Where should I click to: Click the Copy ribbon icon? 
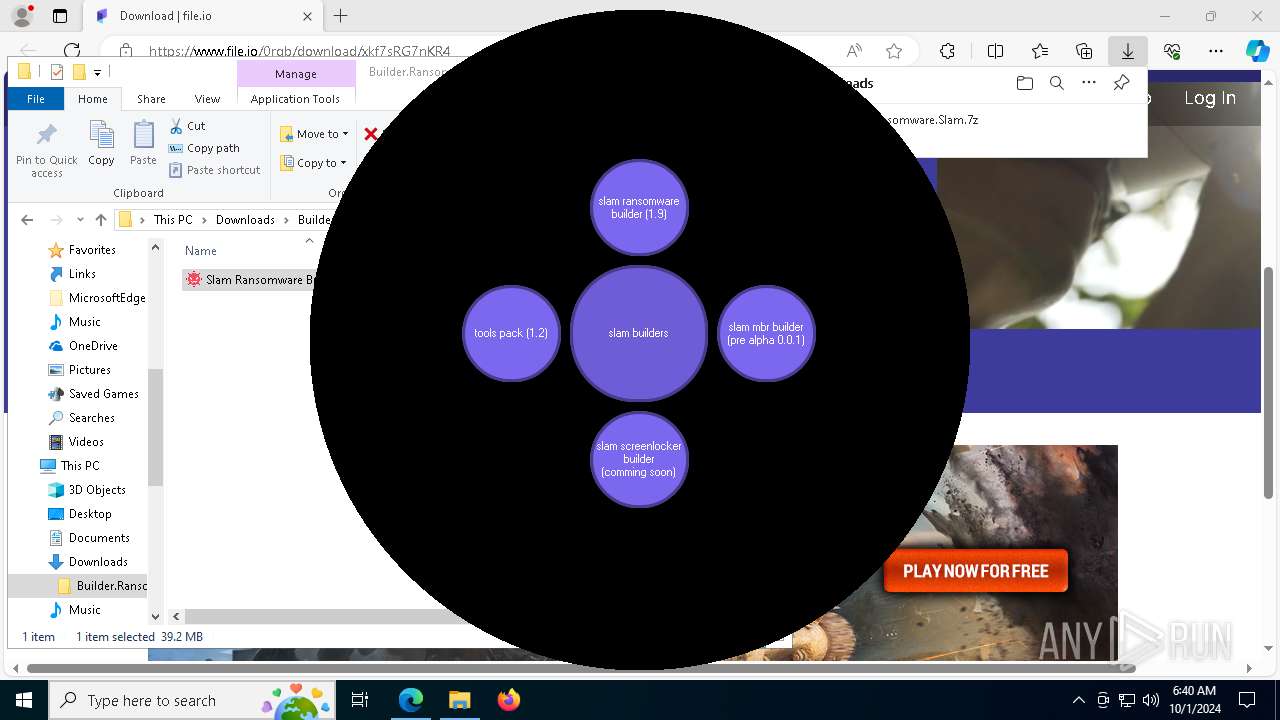coord(101,144)
